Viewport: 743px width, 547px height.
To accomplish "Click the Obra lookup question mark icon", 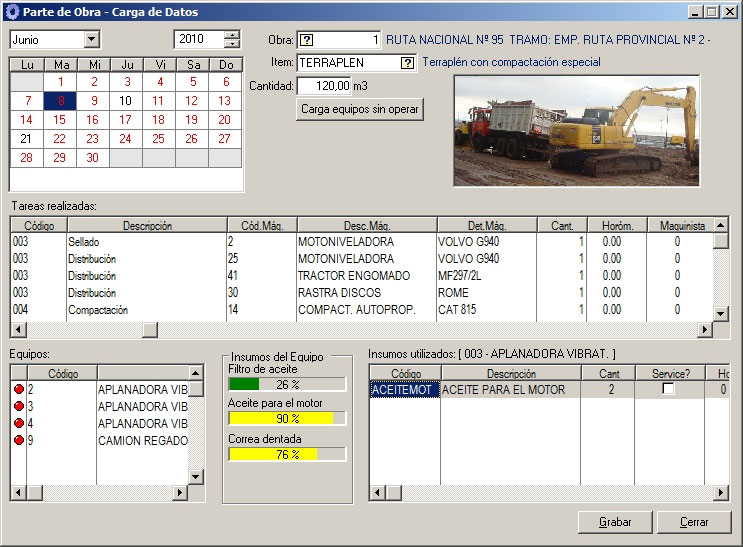I will tap(307, 40).
